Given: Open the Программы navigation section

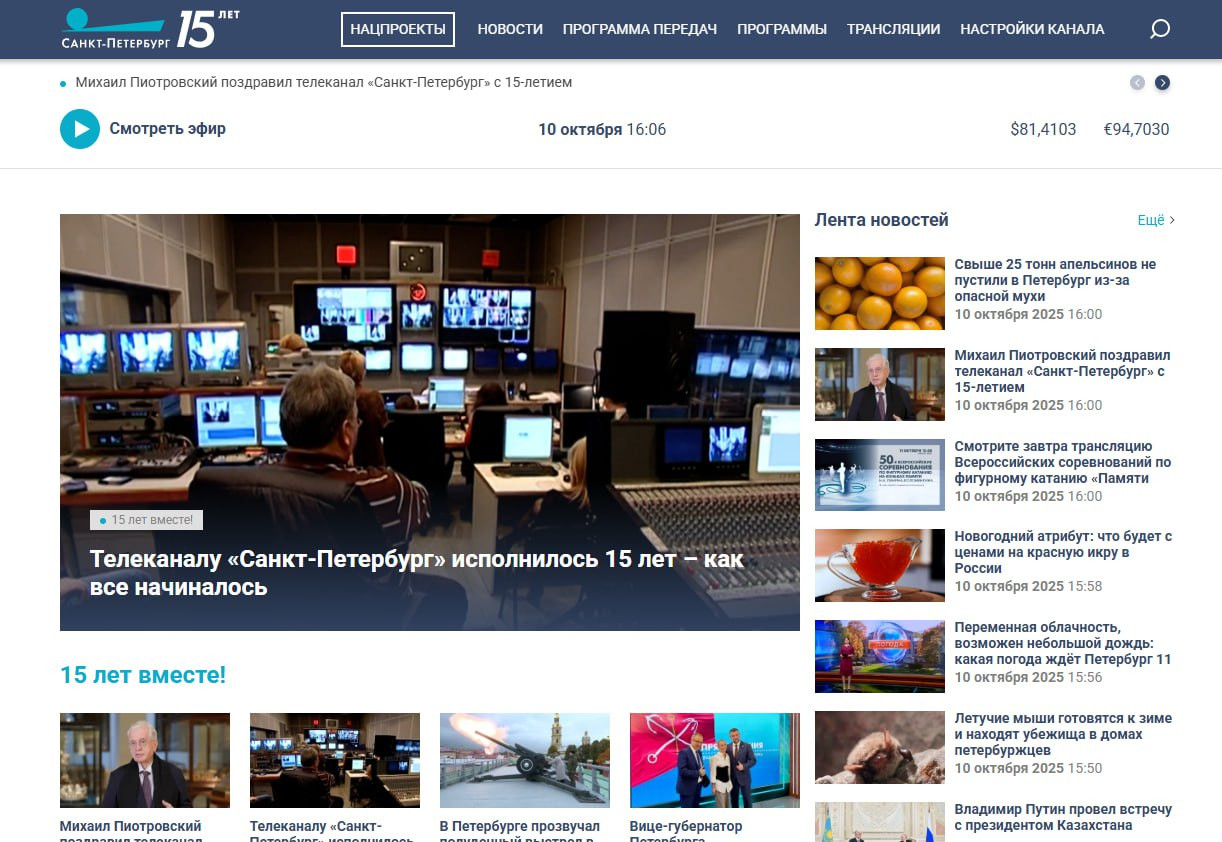Looking at the screenshot, I should point(782,30).
